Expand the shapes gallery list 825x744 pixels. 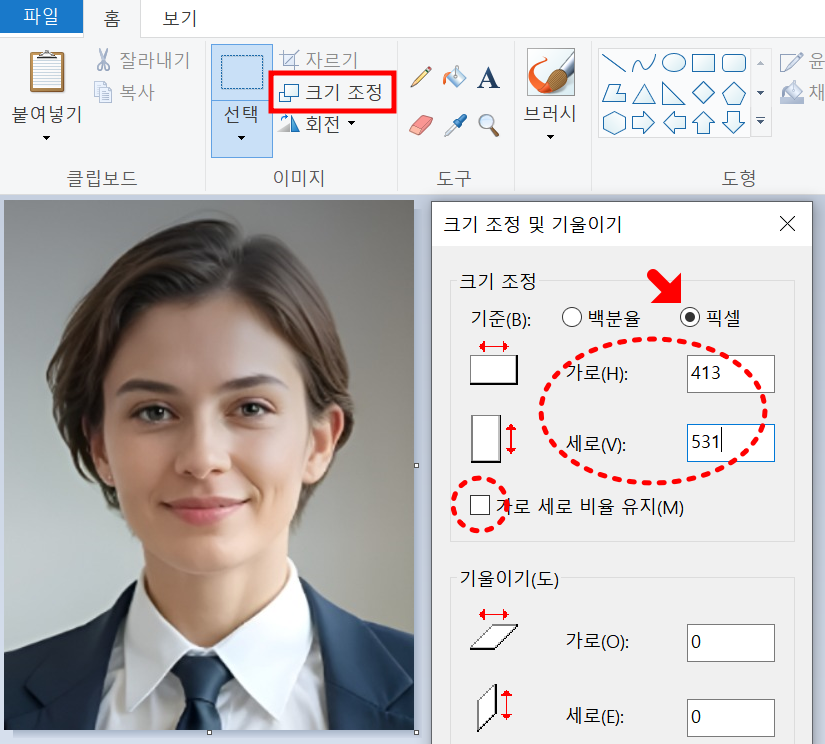click(760, 122)
